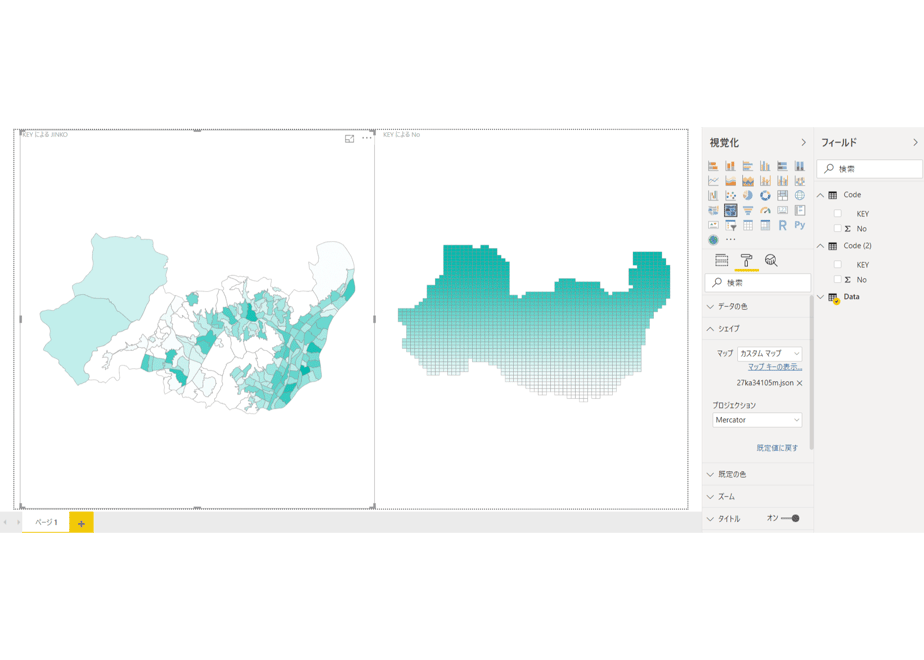Select the area chart visual
Viewport: 924px width, 660px height.
[x=730, y=180]
